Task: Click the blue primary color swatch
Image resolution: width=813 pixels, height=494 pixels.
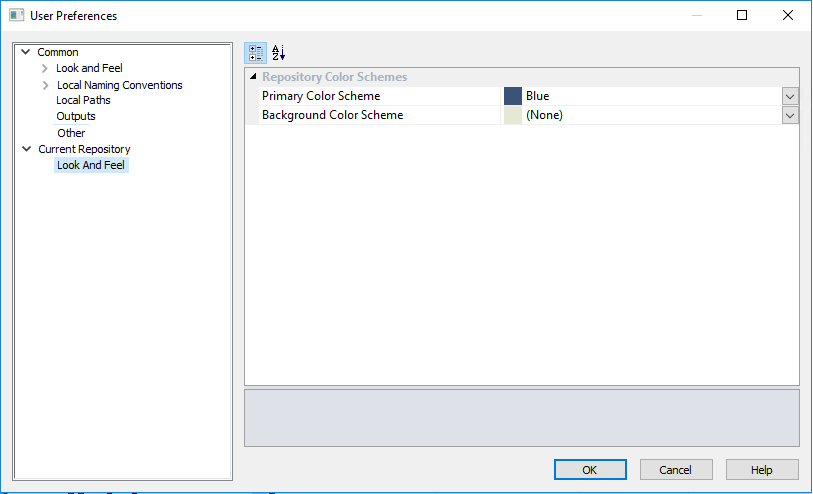Action: [513, 96]
